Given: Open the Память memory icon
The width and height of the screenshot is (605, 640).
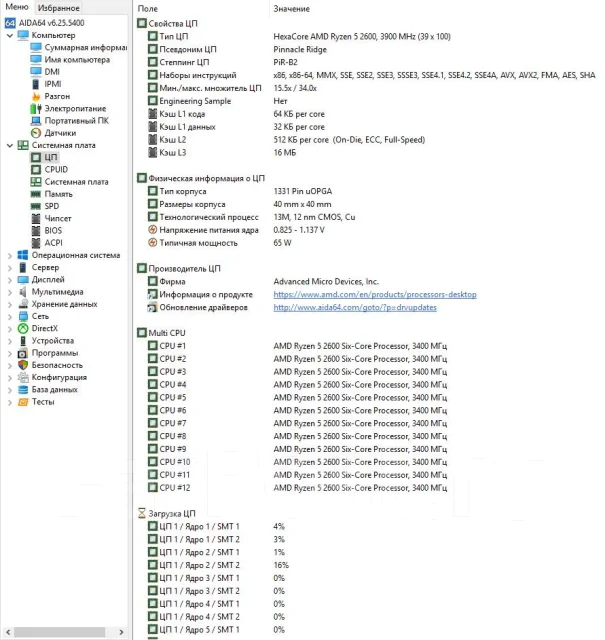Looking at the screenshot, I should pos(36,194).
